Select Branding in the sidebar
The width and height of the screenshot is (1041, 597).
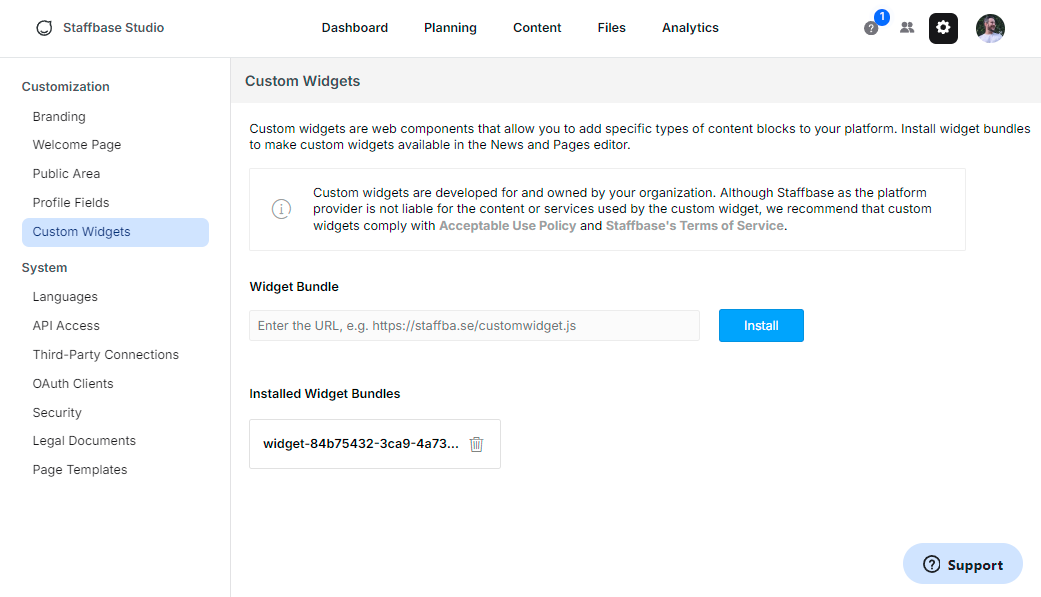[x=59, y=117]
